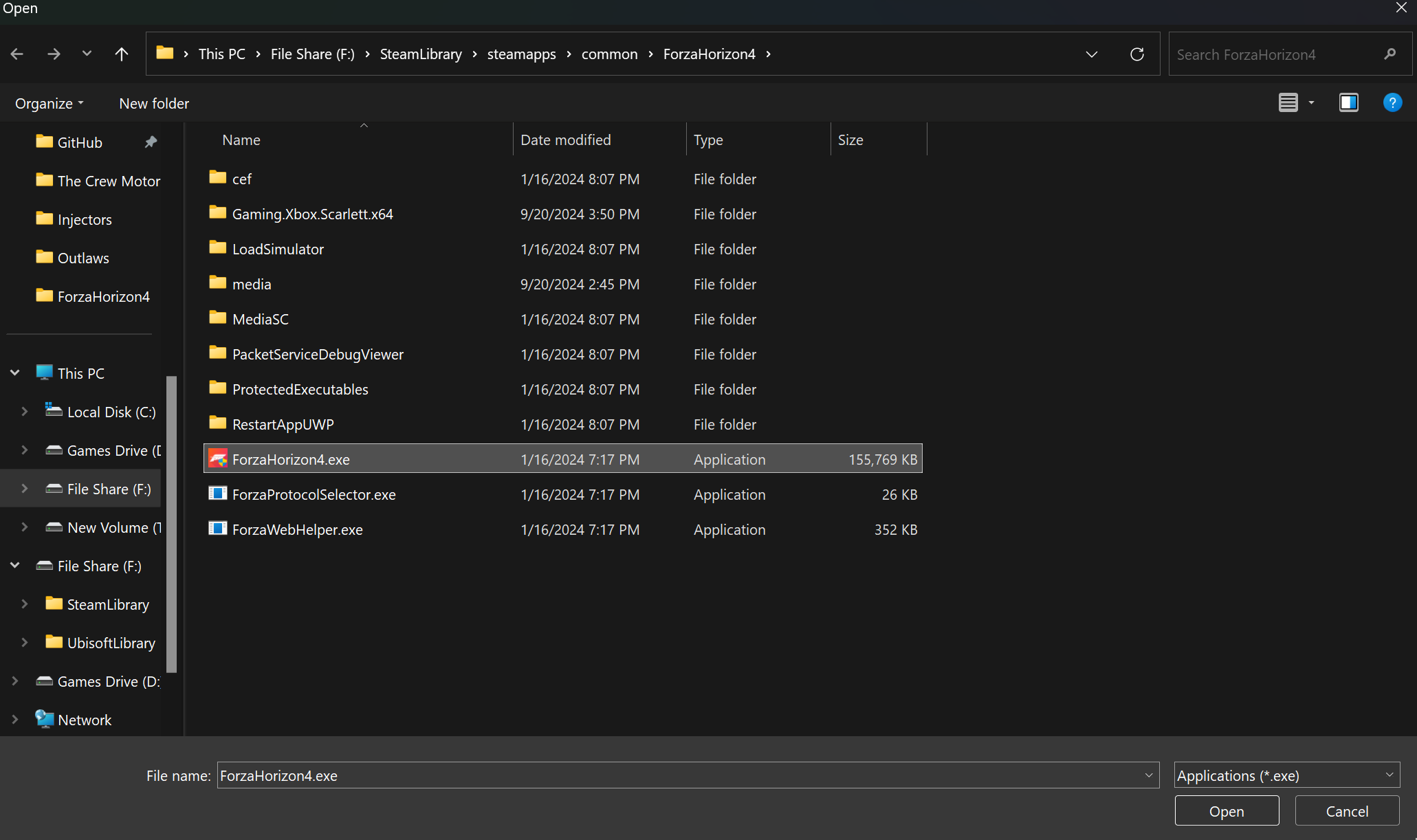
Task: Sort by Size column header
Action: 850,140
